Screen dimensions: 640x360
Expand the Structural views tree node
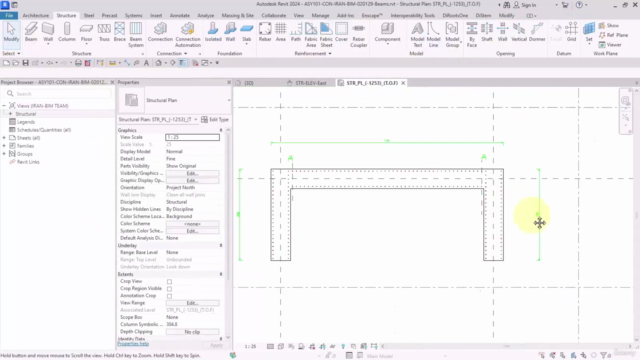click(11, 114)
